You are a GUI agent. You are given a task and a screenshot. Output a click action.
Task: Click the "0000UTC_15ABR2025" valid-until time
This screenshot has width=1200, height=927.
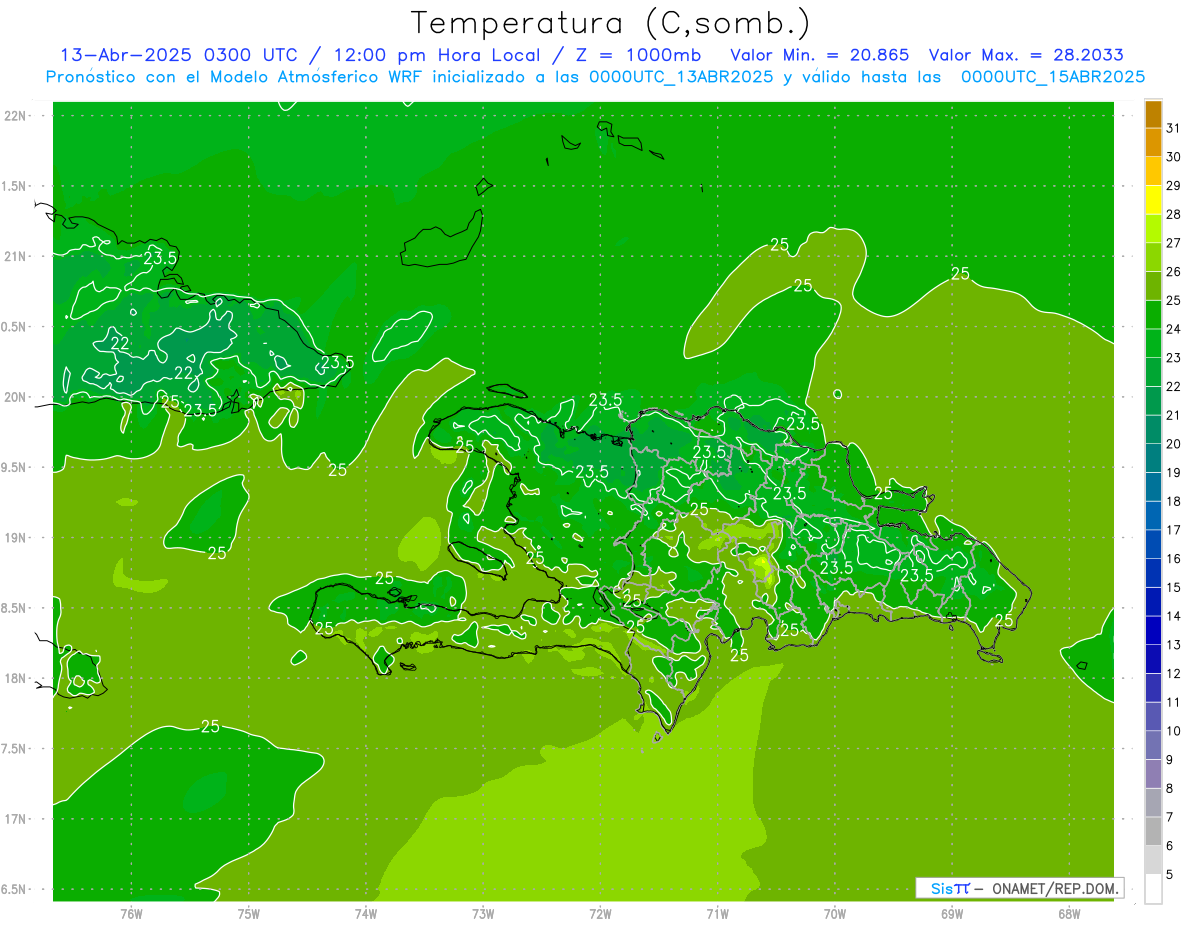pos(1052,77)
